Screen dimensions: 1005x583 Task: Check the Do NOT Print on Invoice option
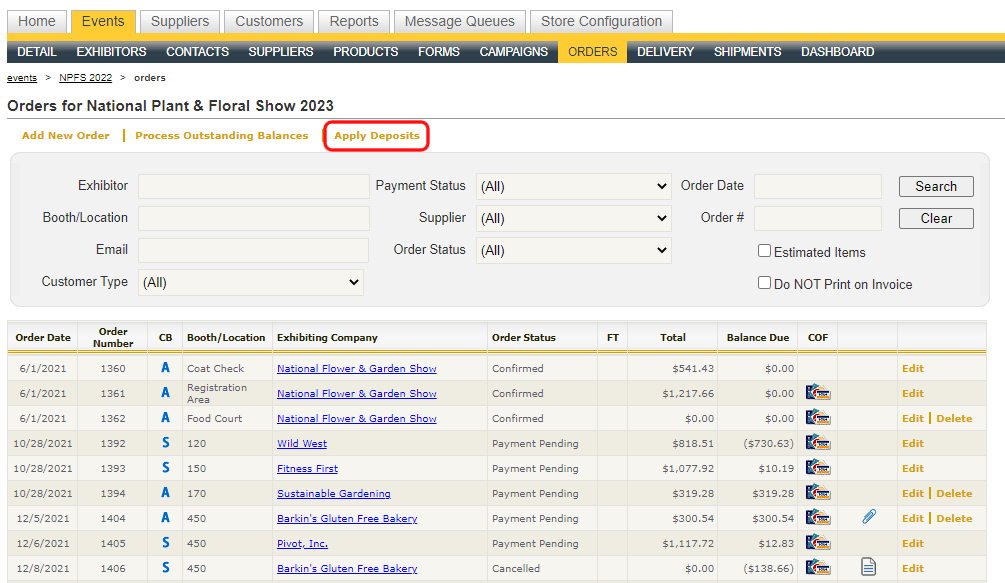(764, 284)
